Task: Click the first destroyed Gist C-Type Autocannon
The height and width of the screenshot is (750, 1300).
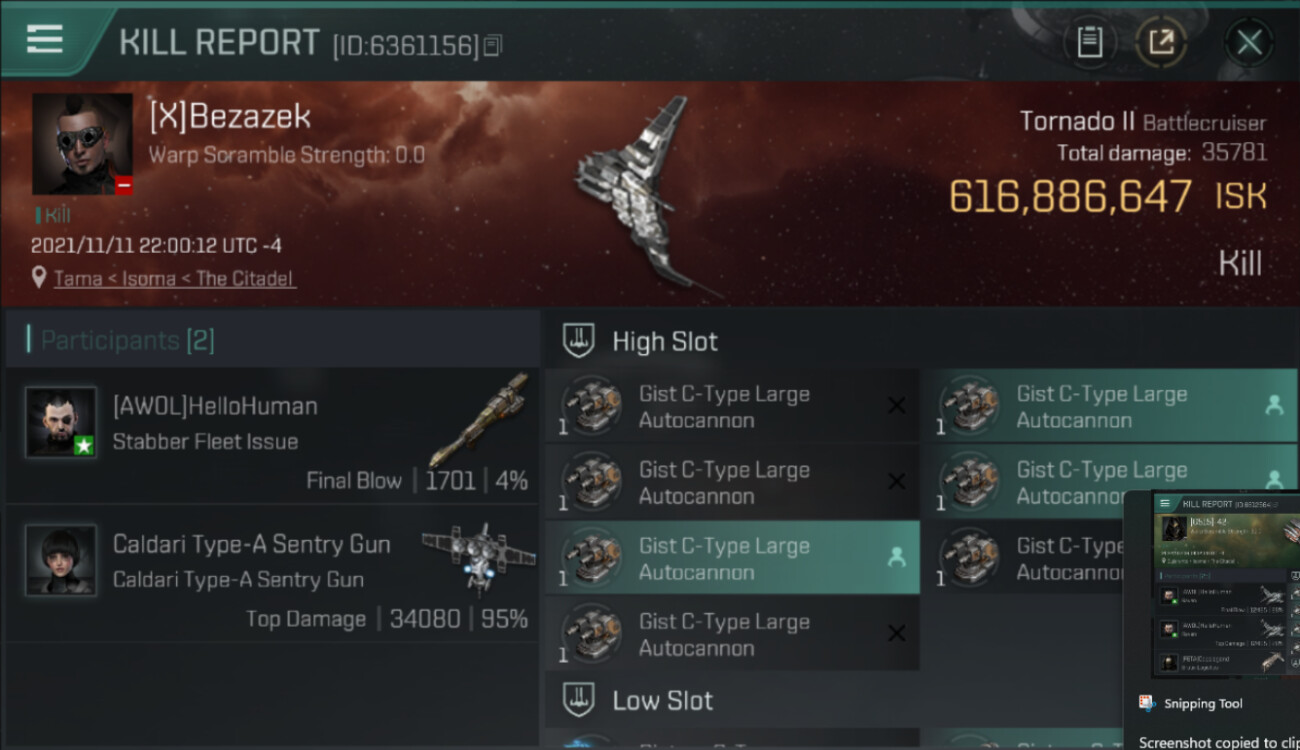Action: (731, 407)
